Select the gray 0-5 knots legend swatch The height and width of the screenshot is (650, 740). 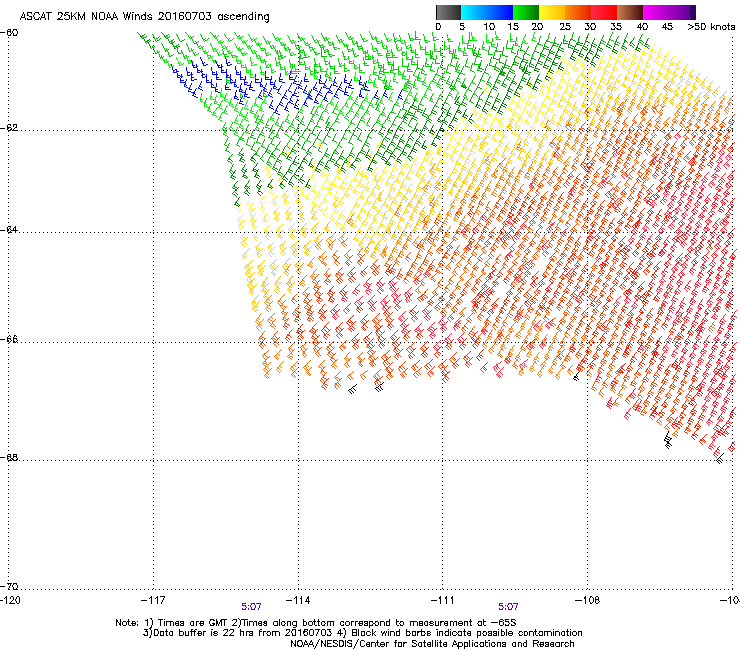coord(448,12)
